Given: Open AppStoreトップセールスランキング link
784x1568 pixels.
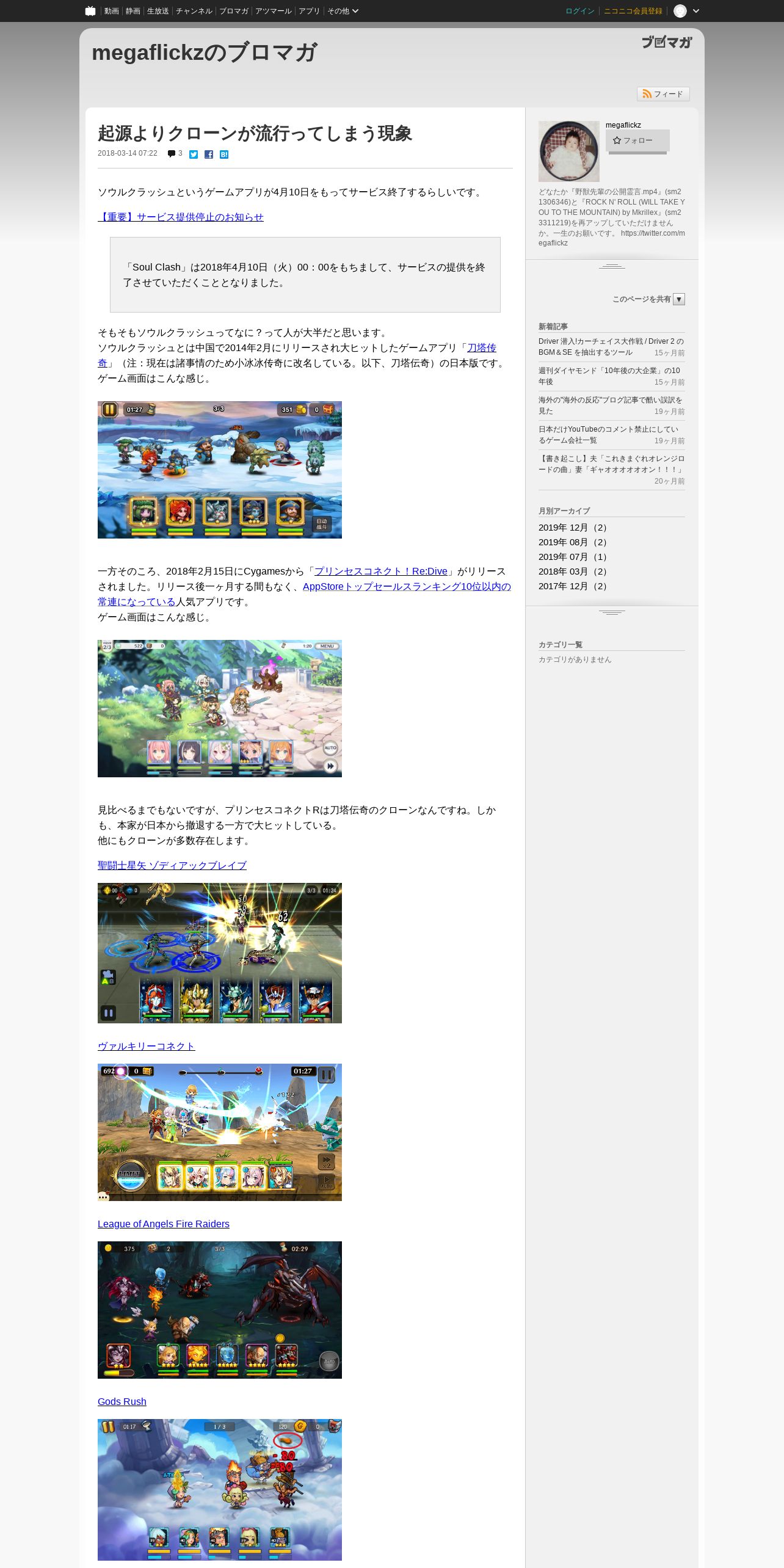Looking at the screenshot, I should pyautogui.click(x=407, y=587).
